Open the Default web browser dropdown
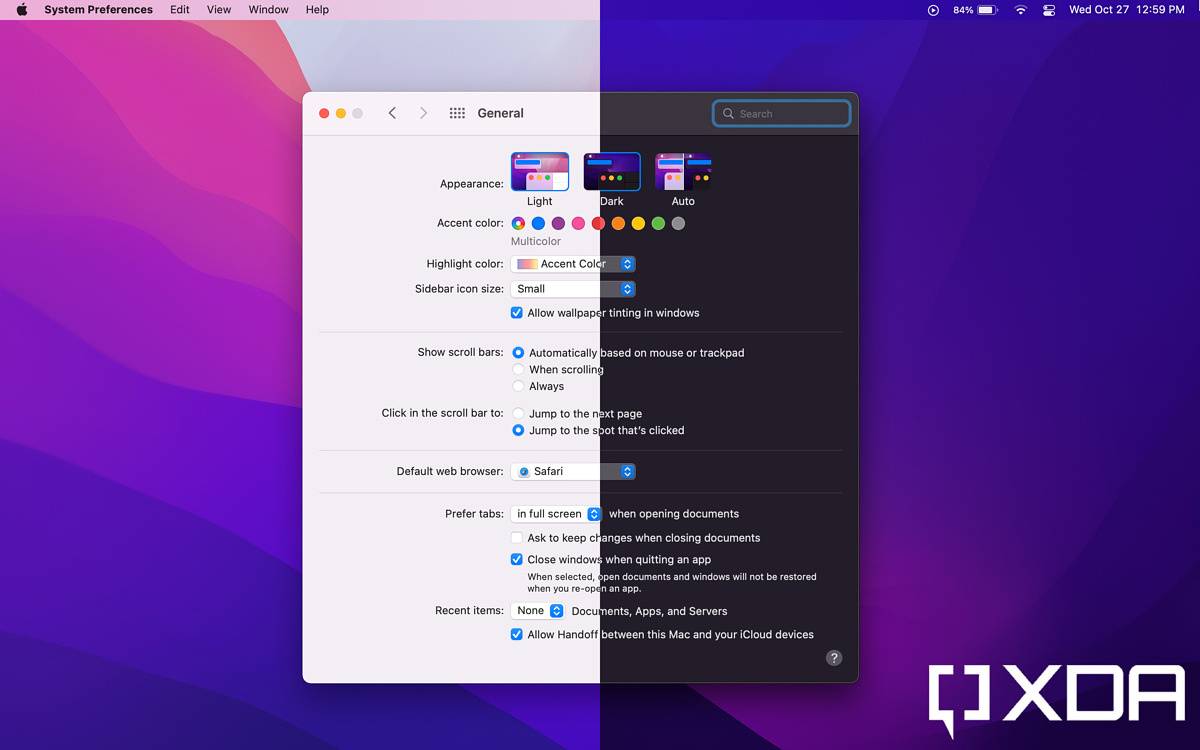1200x750 pixels. [x=573, y=471]
